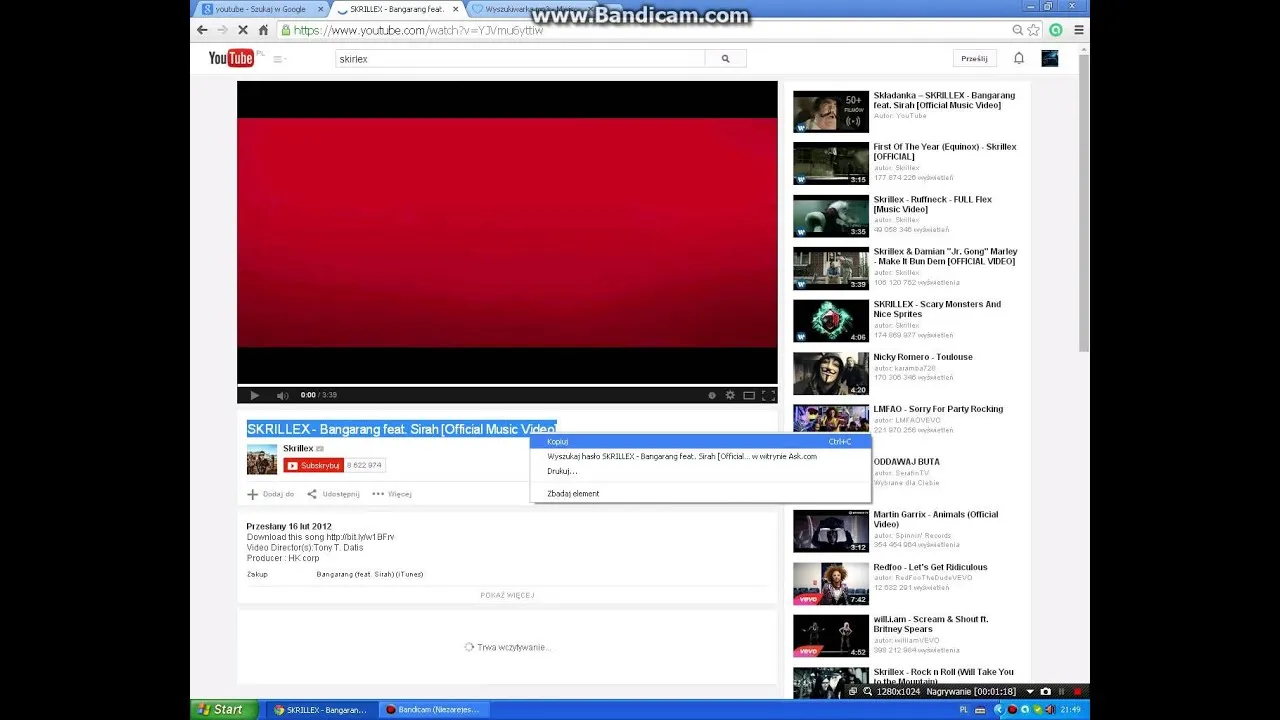Screen dimensions: 1280x720
Task: Pause Bandicam recording
Action: click(x=1062, y=691)
